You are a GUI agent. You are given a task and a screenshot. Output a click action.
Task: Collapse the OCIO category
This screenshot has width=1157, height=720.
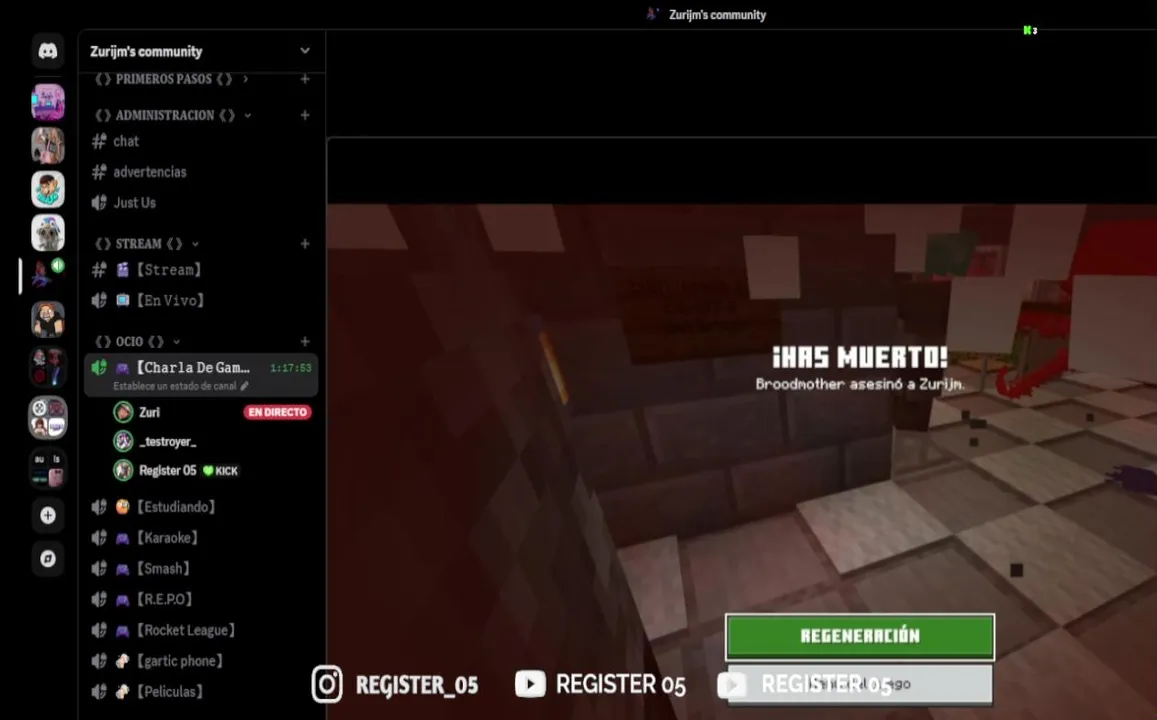click(176, 342)
